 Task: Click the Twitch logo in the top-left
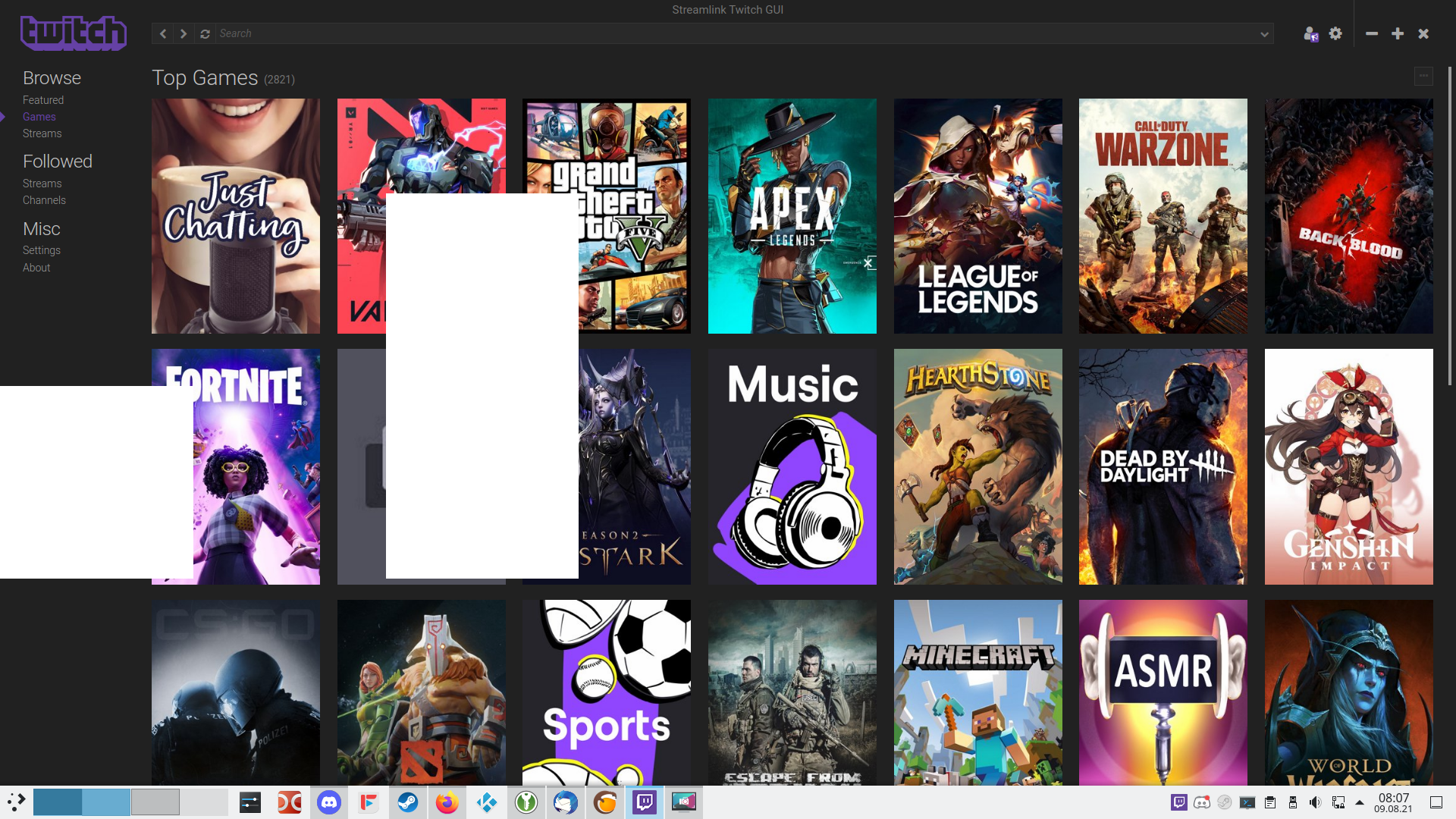tap(73, 32)
